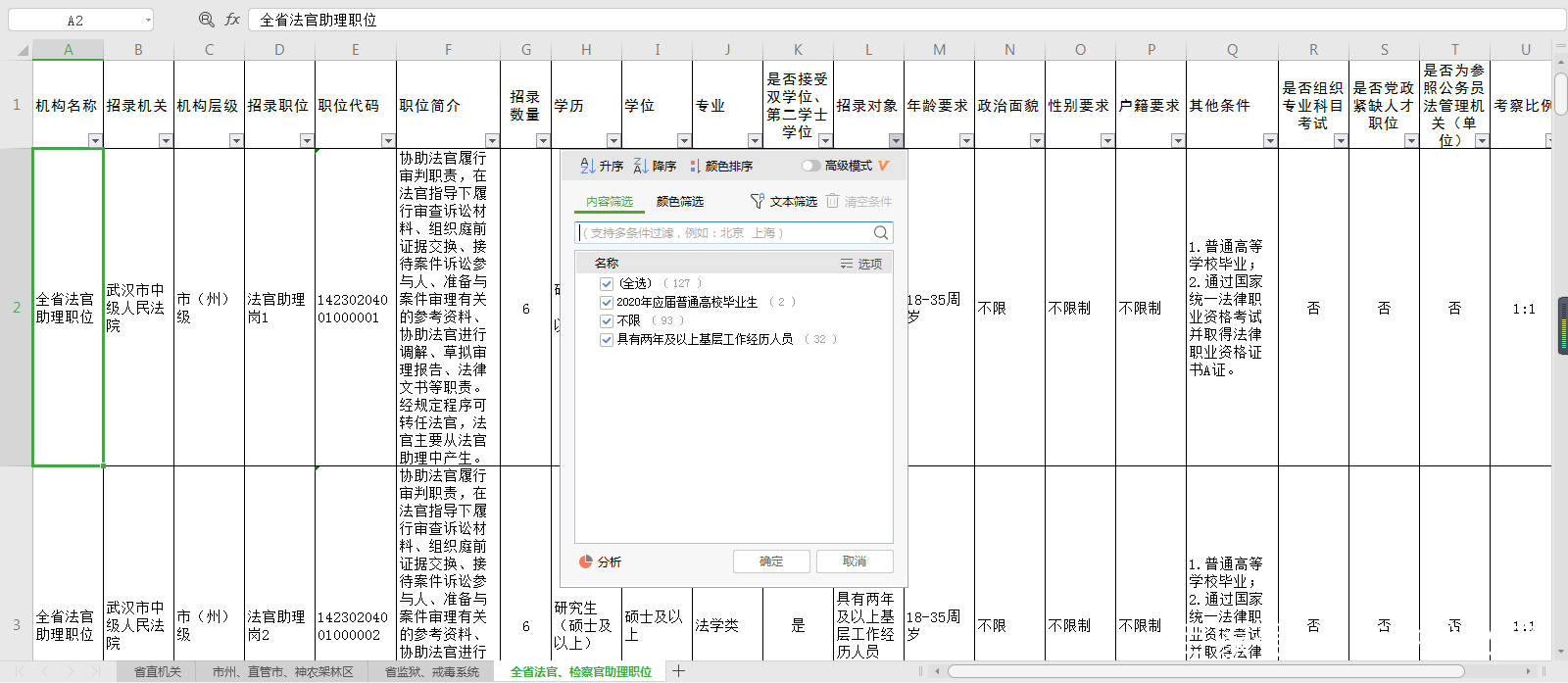Screen dimensions: 1568x683
Task: Select row 3 header
Action: click(16, 624)
